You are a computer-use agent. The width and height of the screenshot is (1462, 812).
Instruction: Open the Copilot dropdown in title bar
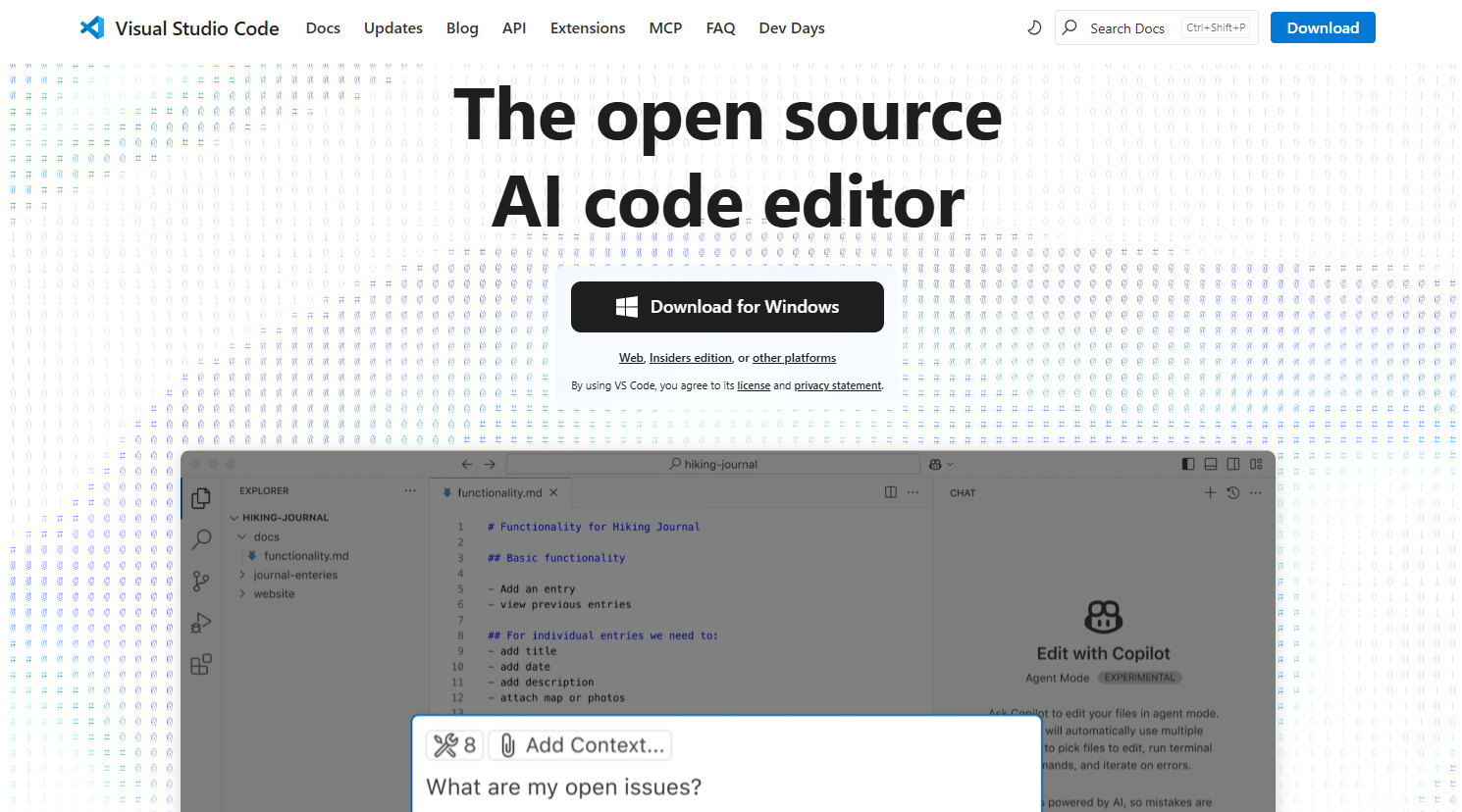(x=941, y=464)
